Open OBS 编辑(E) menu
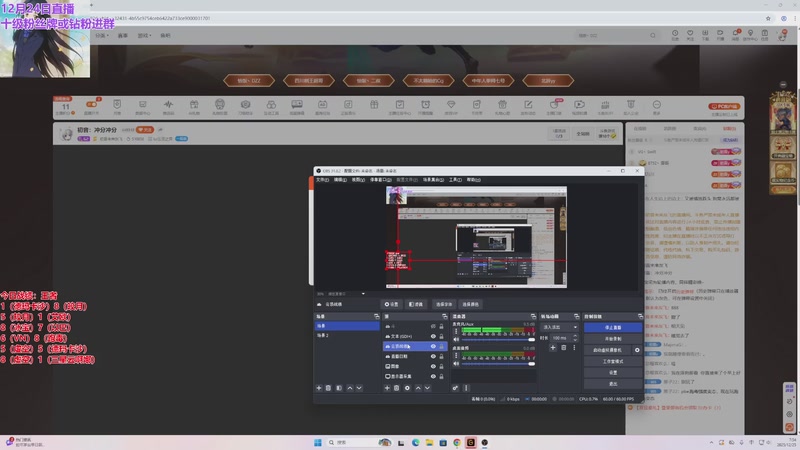 [x=340, y=180]
